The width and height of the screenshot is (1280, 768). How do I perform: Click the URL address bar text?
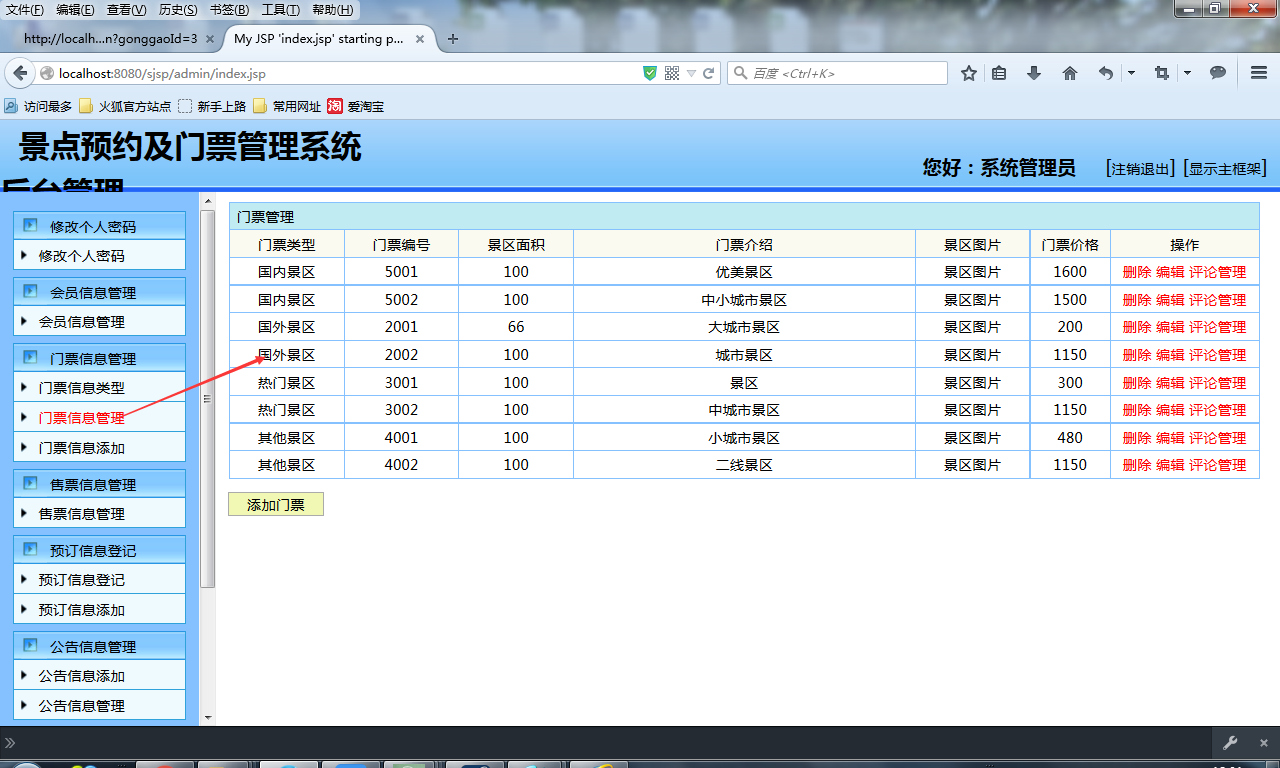pos(162,73)
